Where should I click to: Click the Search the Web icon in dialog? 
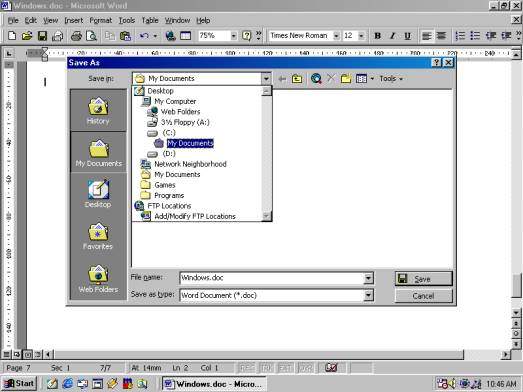coord(316,79)
